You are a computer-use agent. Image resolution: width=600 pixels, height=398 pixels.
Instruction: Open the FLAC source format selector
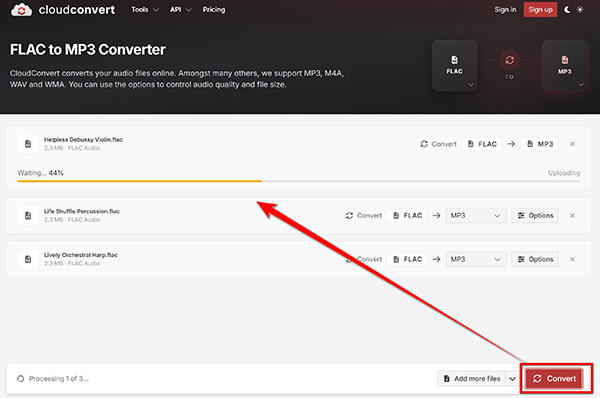(455, 66)
